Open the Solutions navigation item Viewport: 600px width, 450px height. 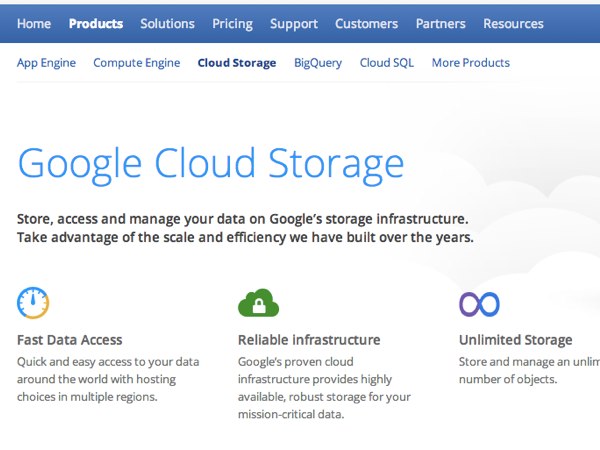pos(168,24)
